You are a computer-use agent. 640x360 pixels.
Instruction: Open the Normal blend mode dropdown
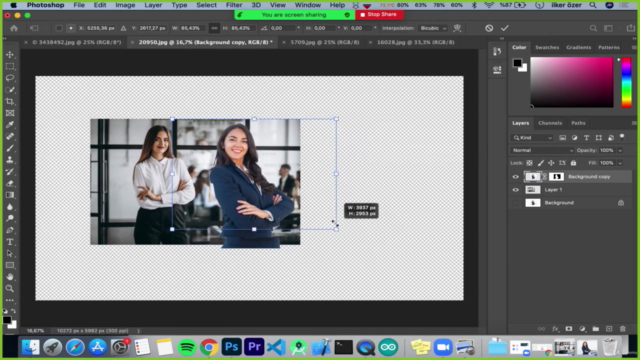[x=542, y=150]
